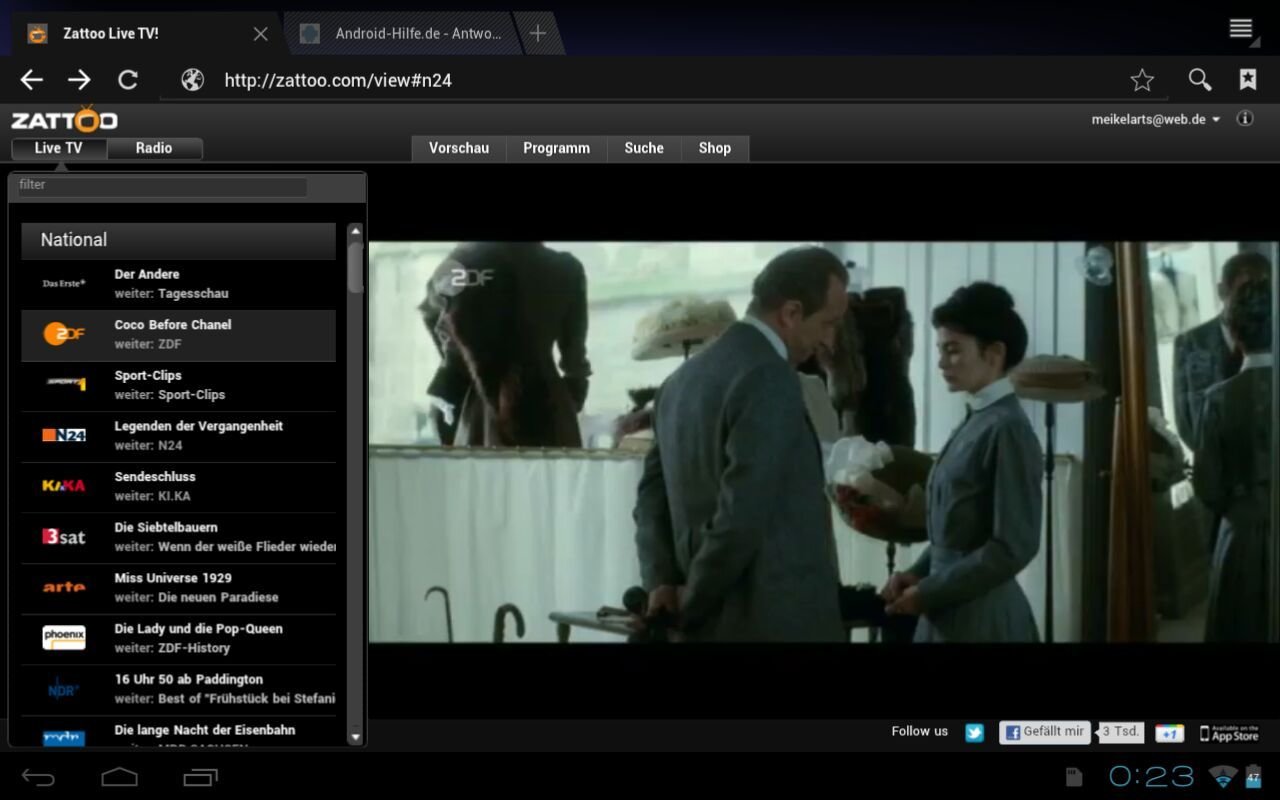The height and width of the screenshot is (800, 1280).
Task: Select the phoenix channel logo
Action: (64, 638)
